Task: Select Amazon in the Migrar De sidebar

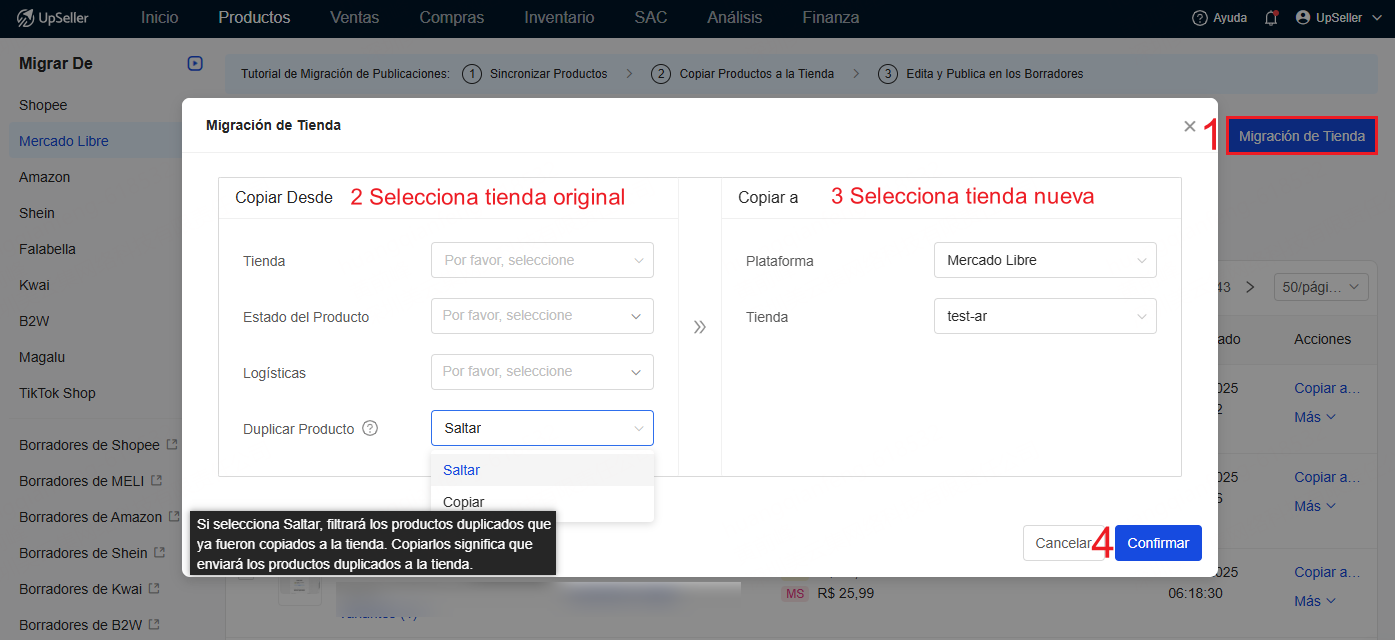Action: pos(45,177)
